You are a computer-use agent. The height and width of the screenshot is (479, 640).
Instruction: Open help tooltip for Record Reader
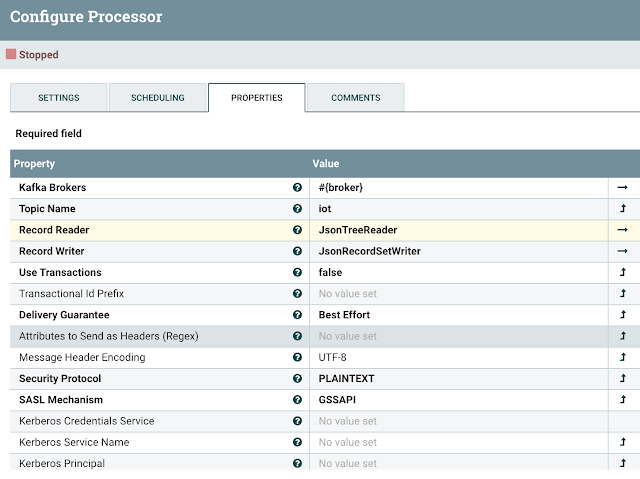[x=297, y=230]
